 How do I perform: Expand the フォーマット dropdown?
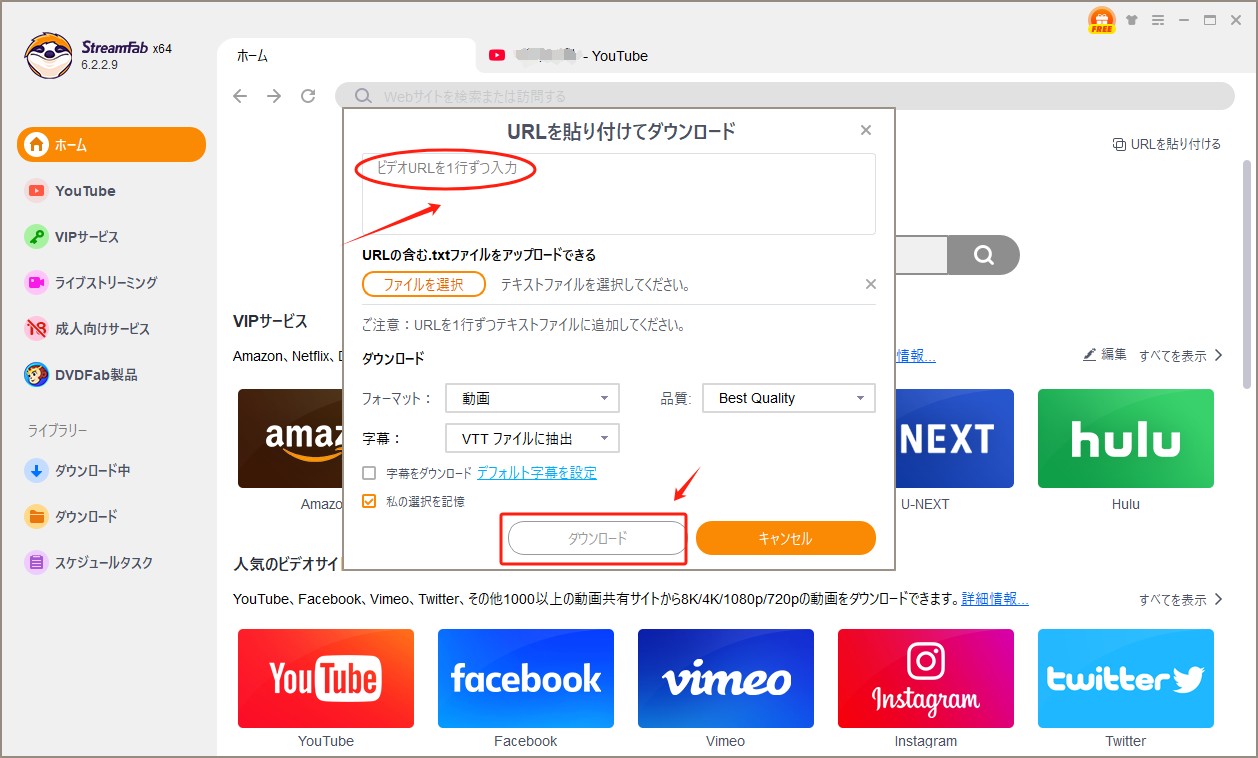(532, 398)
